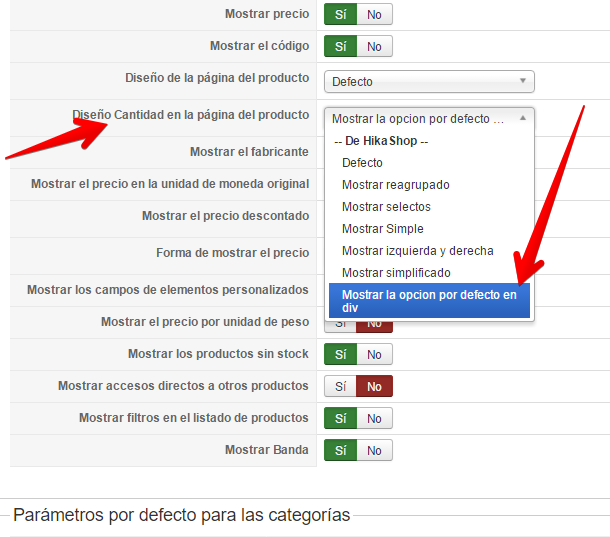Click the Mostrar el fabricante label

point(249,152)
